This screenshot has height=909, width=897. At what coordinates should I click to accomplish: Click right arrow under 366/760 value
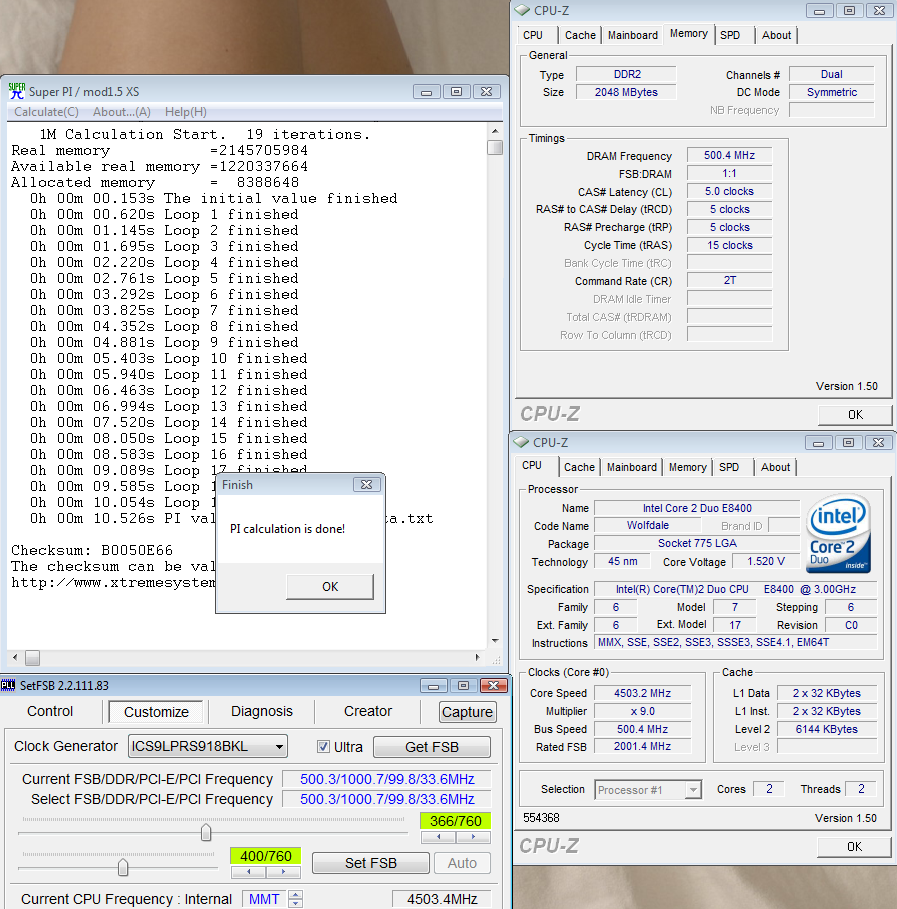[x=473, y=837]
